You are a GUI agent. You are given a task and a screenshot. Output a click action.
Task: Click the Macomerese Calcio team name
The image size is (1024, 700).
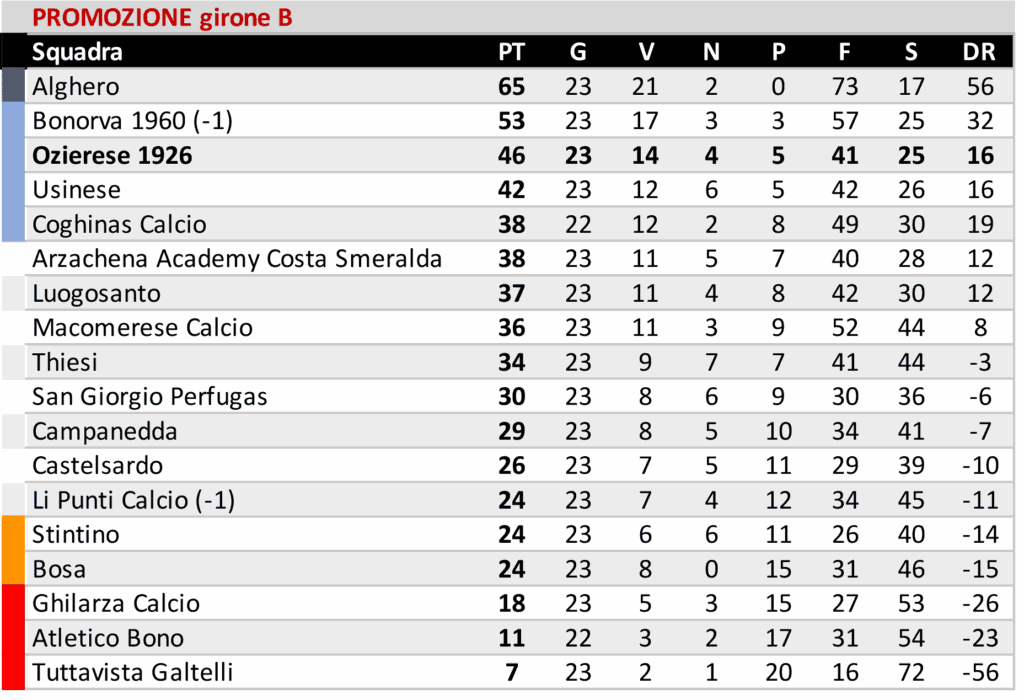(x=142, y=328)
